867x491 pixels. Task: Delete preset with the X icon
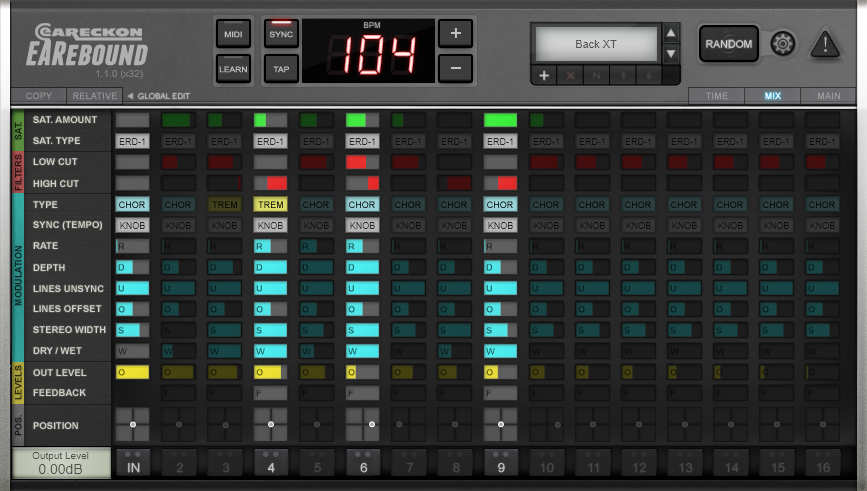[571, 75]
